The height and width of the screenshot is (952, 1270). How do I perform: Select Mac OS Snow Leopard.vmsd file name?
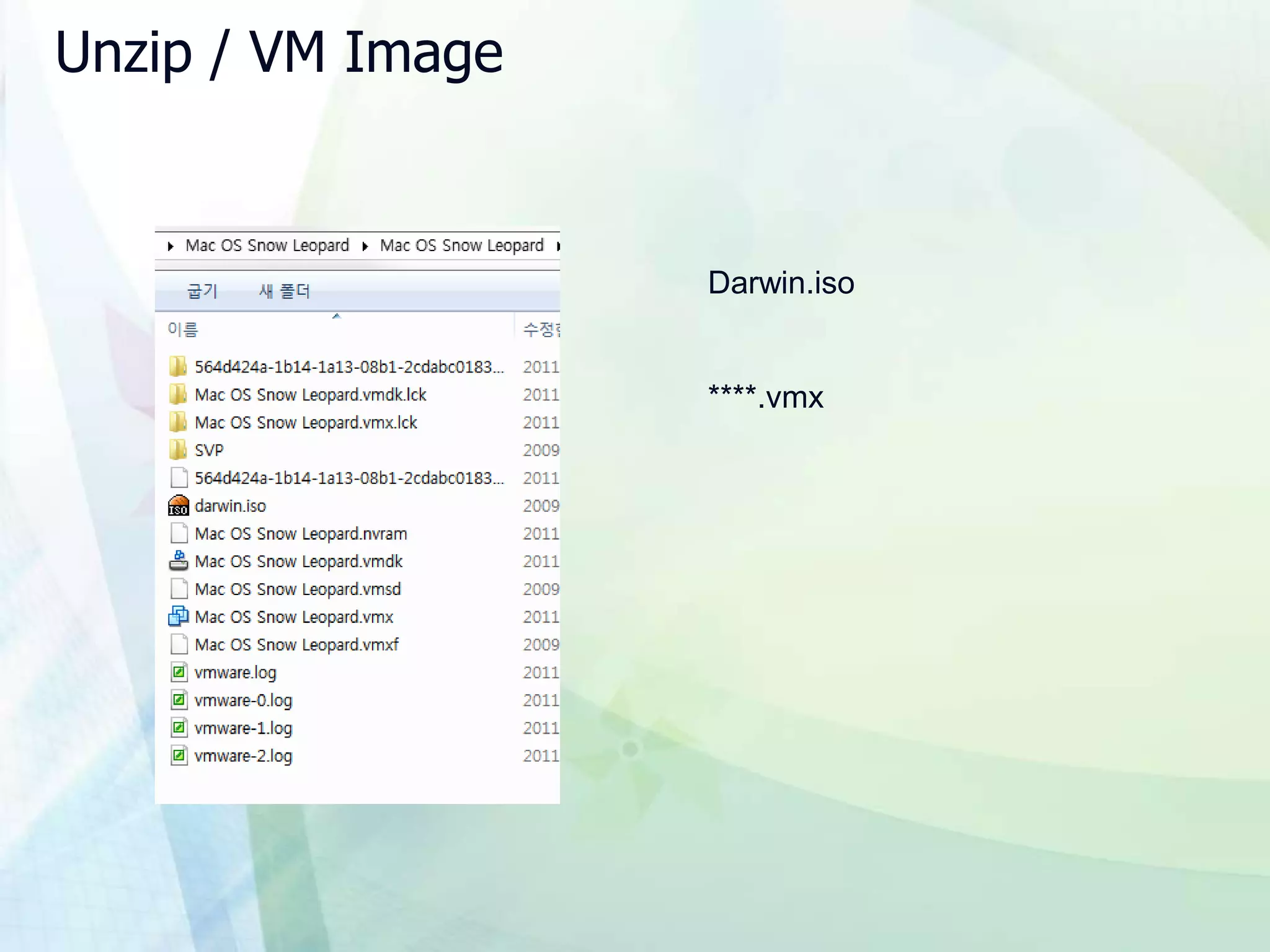[298, 589]
